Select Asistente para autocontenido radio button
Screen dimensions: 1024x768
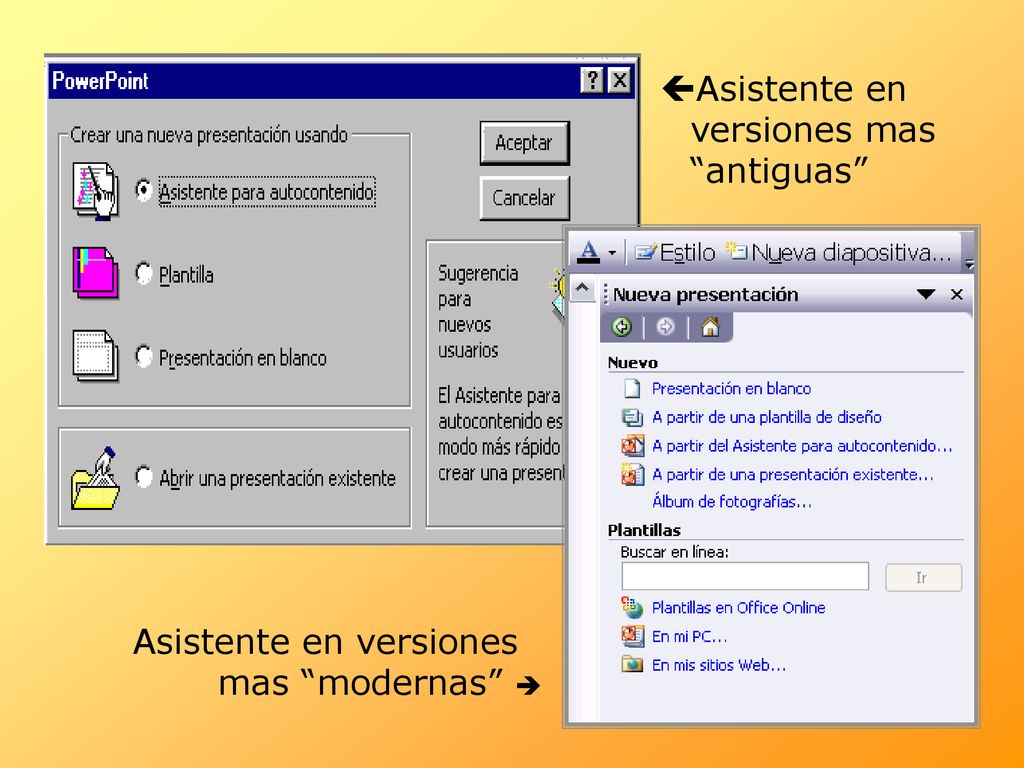pyautogui.click(x=144, y=190)
